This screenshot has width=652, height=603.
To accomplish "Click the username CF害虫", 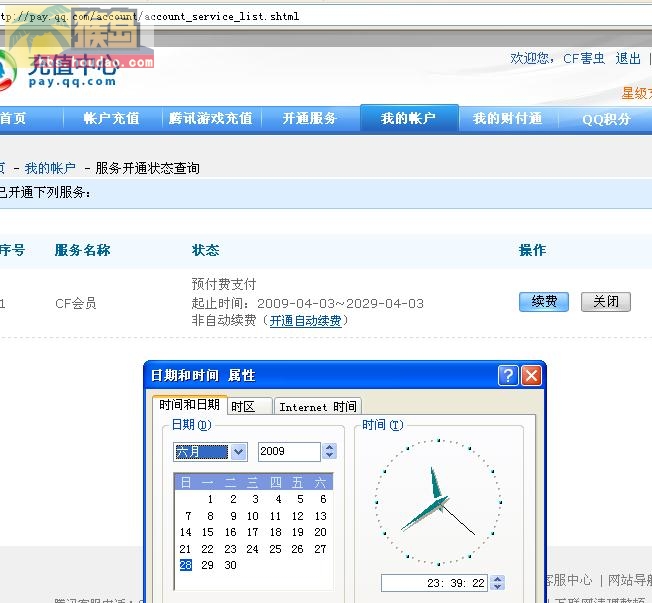I will click(584, 59).
